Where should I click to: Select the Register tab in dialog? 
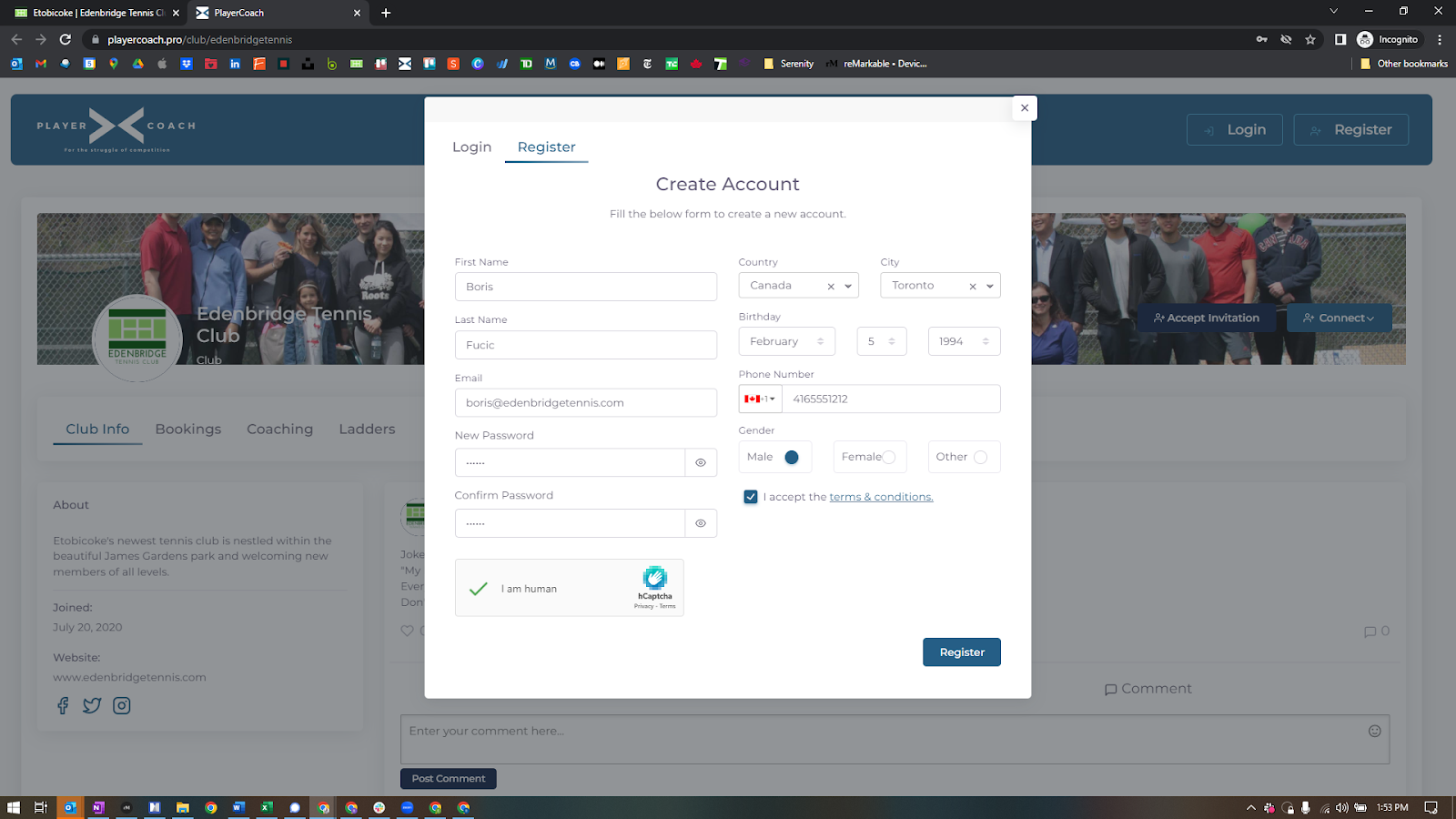(x=546, y=147)
